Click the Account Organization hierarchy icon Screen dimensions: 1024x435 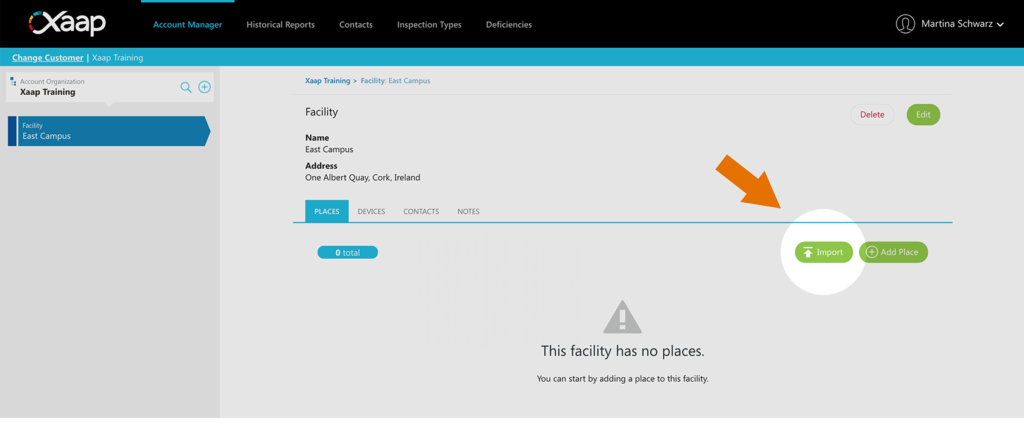[13, 82]
